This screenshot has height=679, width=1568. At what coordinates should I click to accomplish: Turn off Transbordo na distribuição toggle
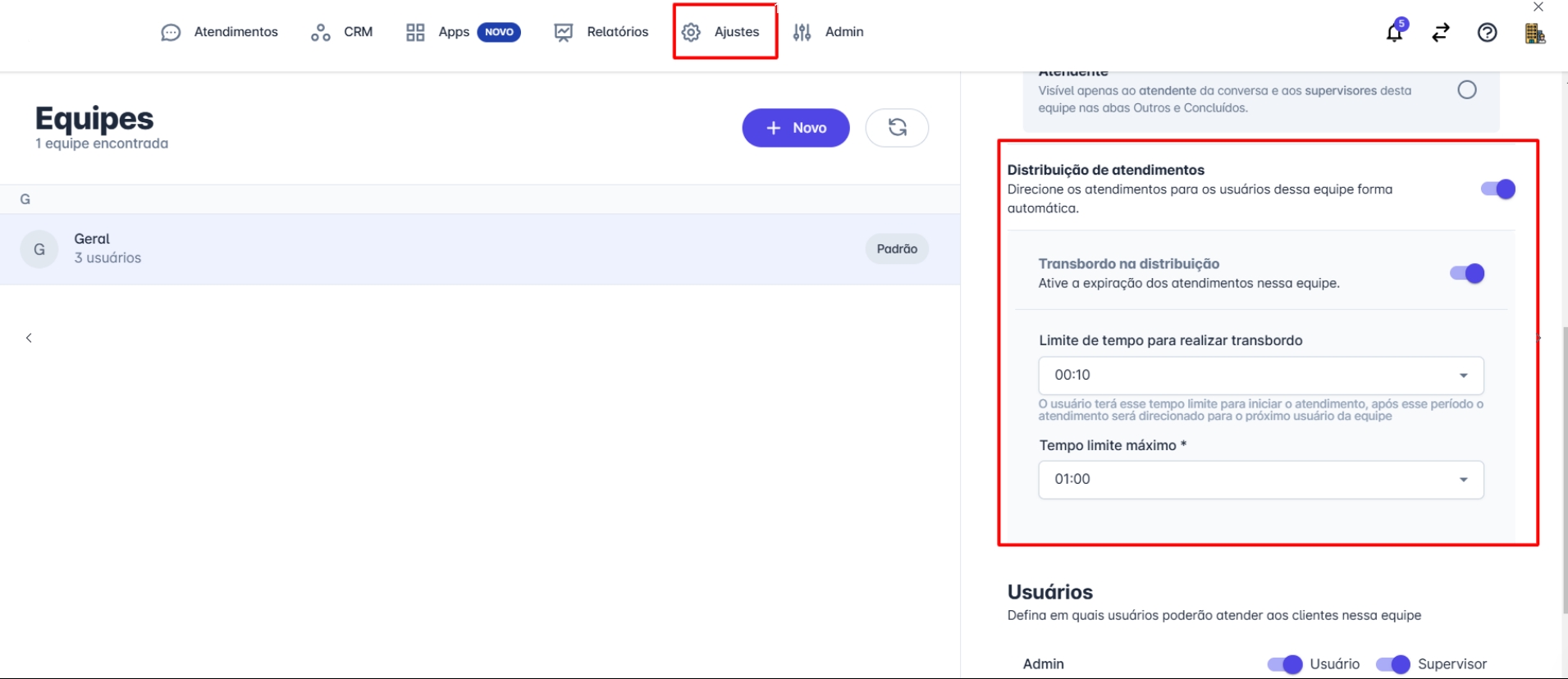coord(1466,274)
